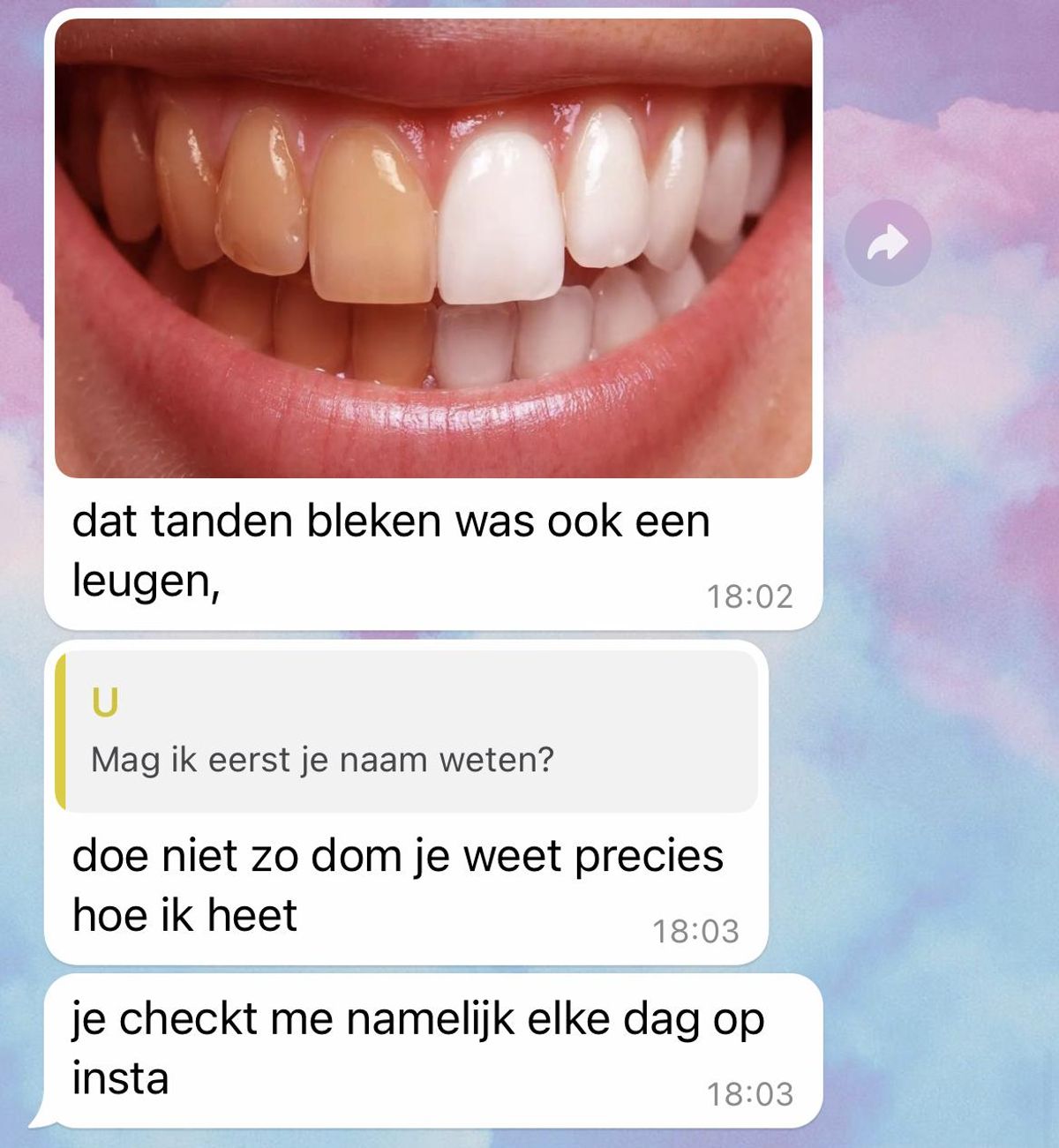Image resolution: width=1059 pixels, height=1148 pixels.
Task: Select the message line "je checkt me namelijk elke dag op"
Action: click(x=418, y=1019)
